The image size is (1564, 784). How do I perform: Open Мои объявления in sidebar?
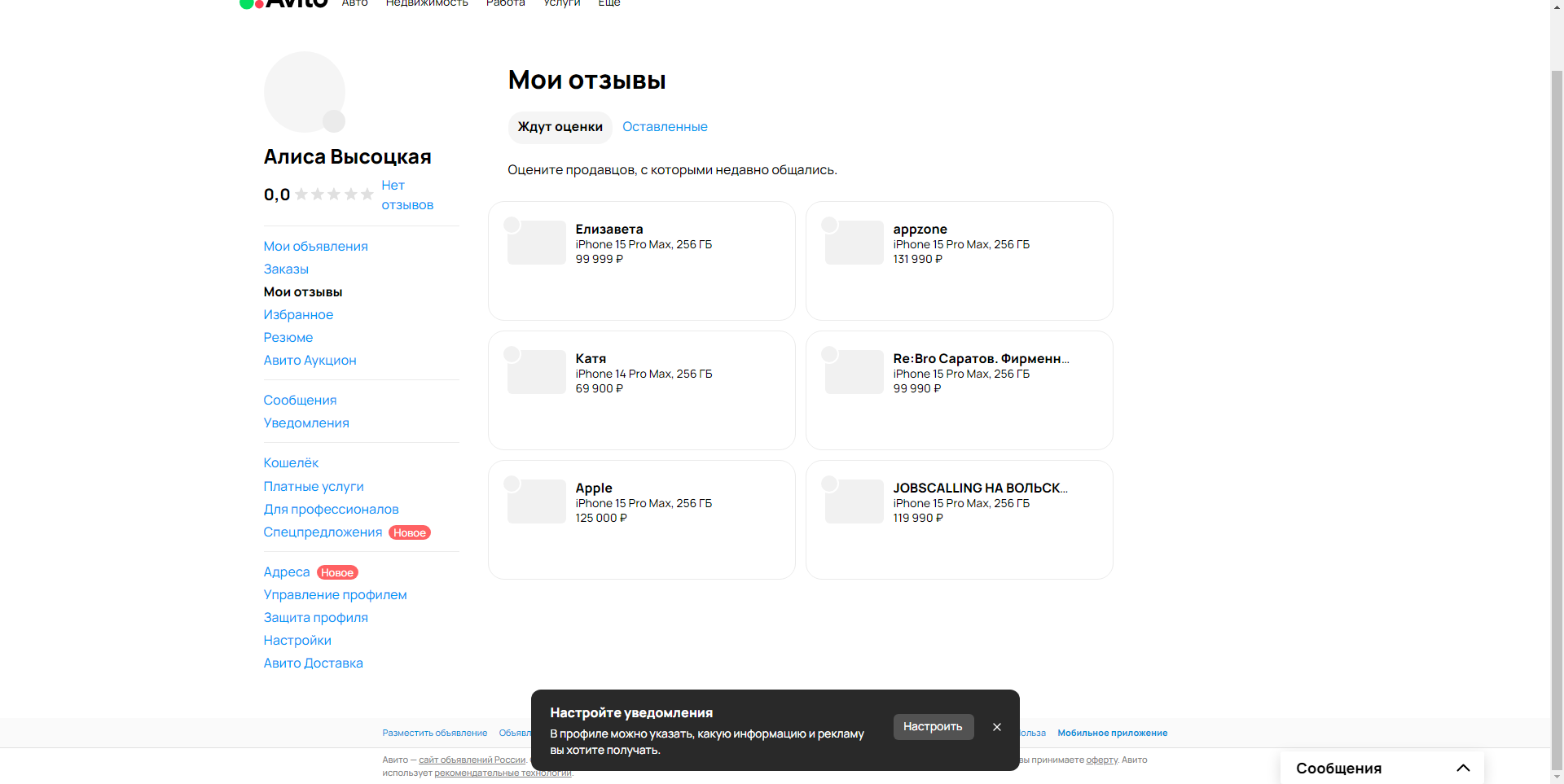[315, 246]
